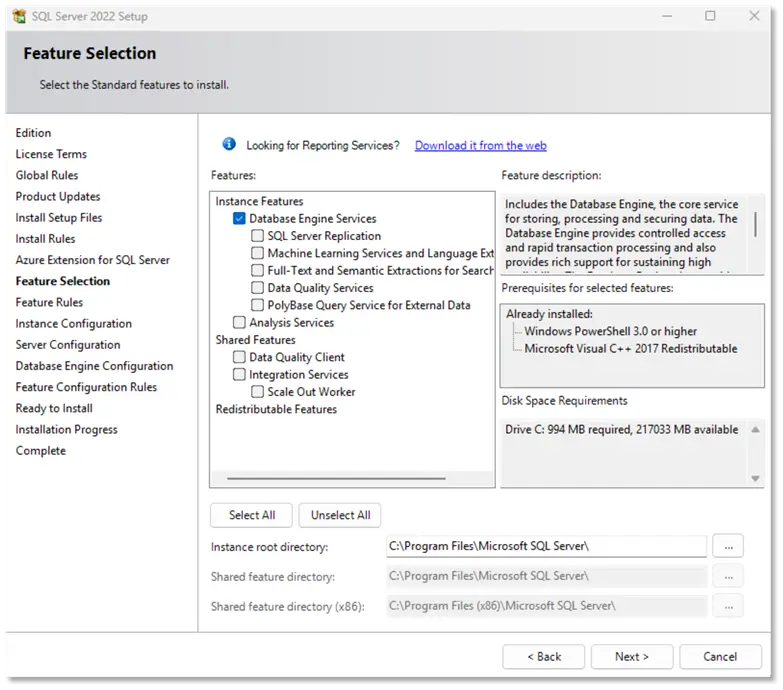Viewport: 783px width, 690px height.
Task: Check PolyBase Query Service for External Data
Action: [257, 305]
